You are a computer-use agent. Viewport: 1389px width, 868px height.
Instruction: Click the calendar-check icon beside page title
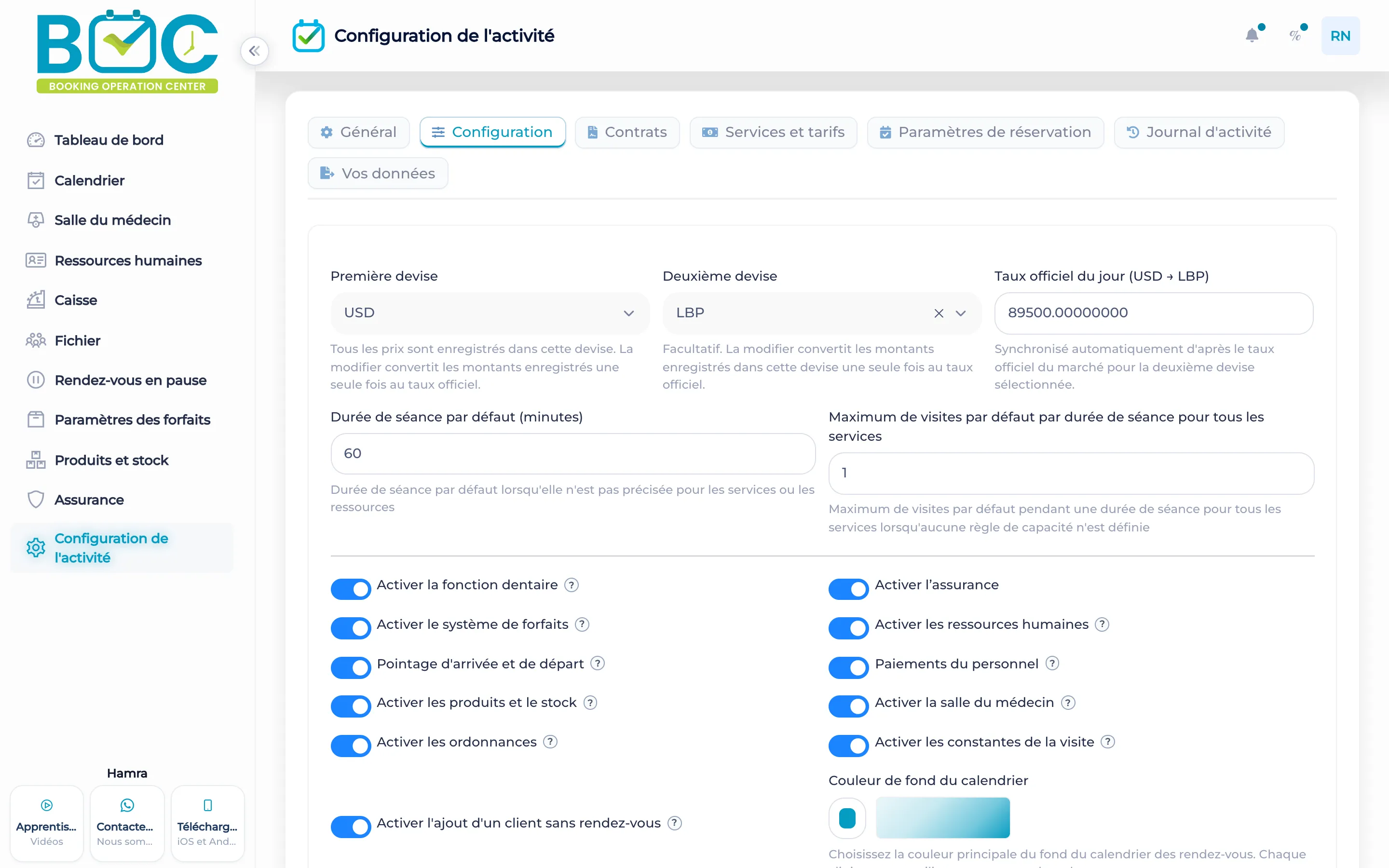(308, 36)
